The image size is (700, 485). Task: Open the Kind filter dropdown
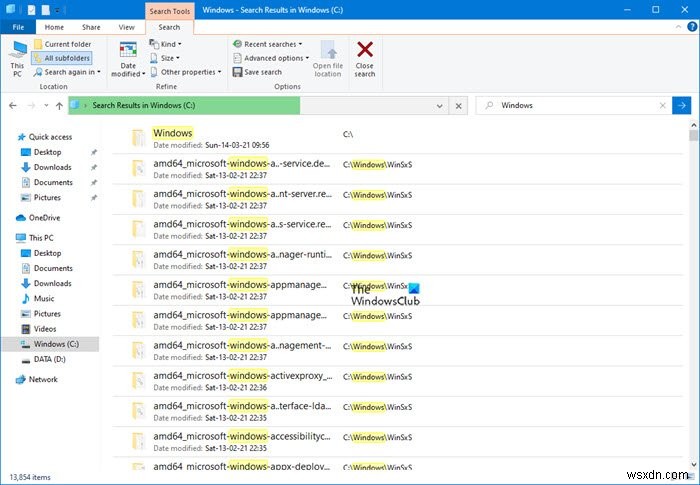pyautogui.click(x=166, y=44)
